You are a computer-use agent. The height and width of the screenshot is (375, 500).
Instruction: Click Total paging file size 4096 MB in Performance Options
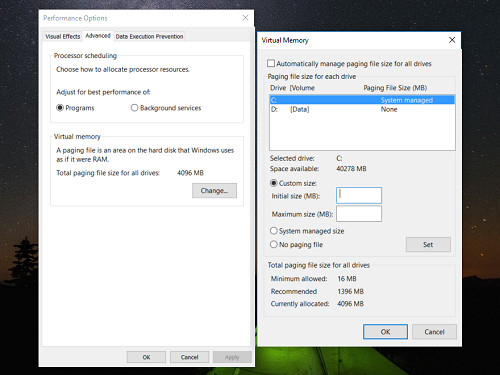[190, 173]
